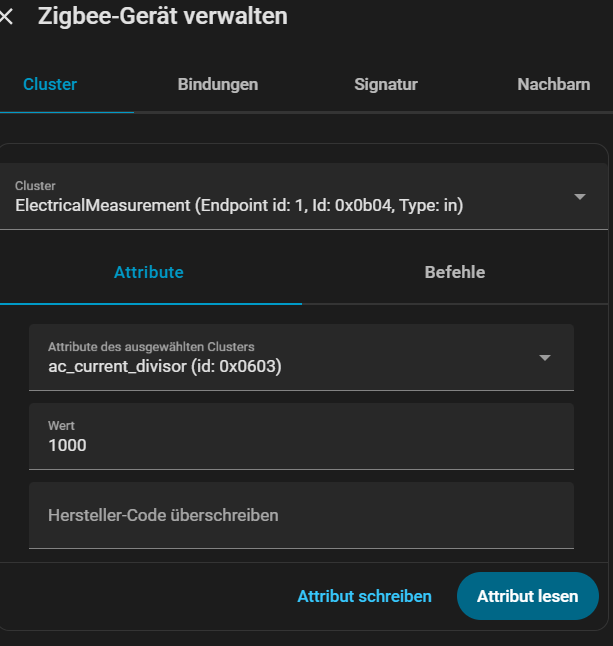This screenshot has height=646, width=613.
Task: Expand the attribute dropdown arrow icon
Action: [545, 357]
